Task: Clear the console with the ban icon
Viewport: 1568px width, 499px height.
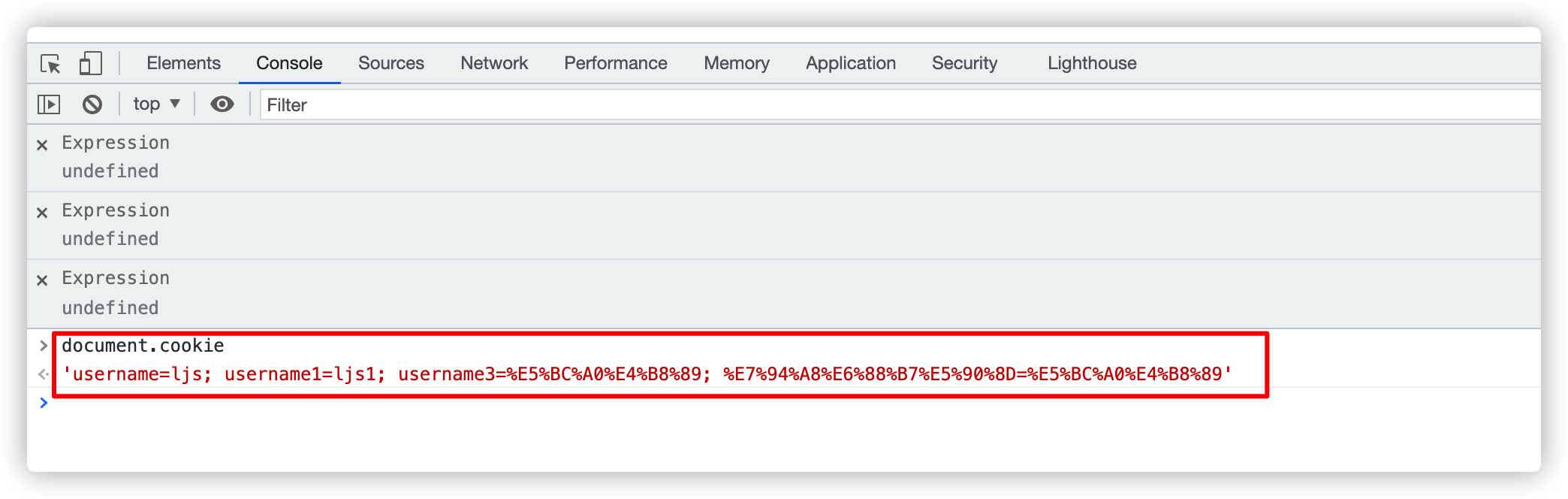Action: (x=92, y=104)
